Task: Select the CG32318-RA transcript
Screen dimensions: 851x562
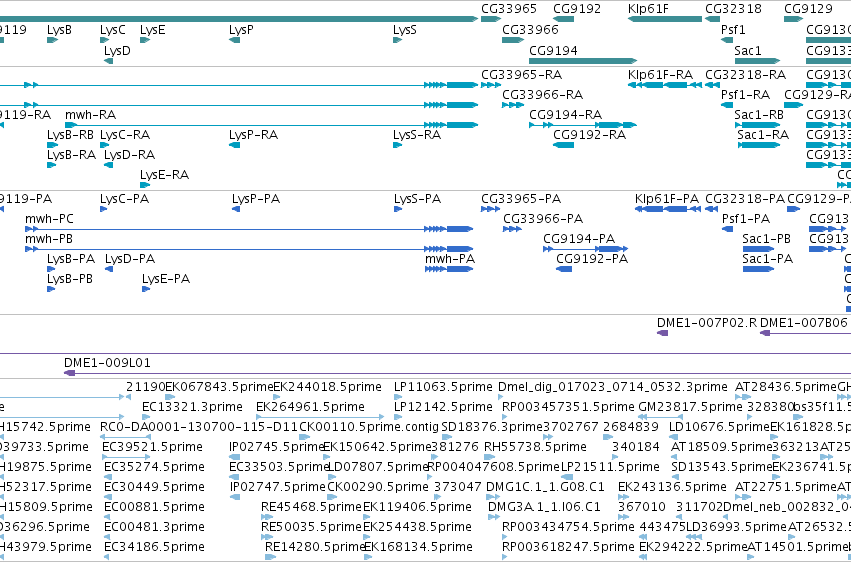Action: pyautogui.click(x=712, y=85)
